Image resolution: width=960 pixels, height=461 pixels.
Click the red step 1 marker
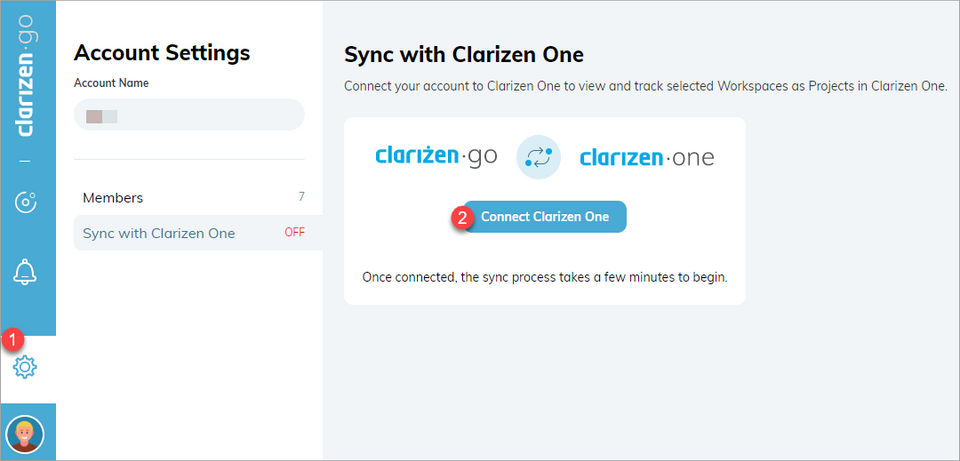tap(12, 339)
